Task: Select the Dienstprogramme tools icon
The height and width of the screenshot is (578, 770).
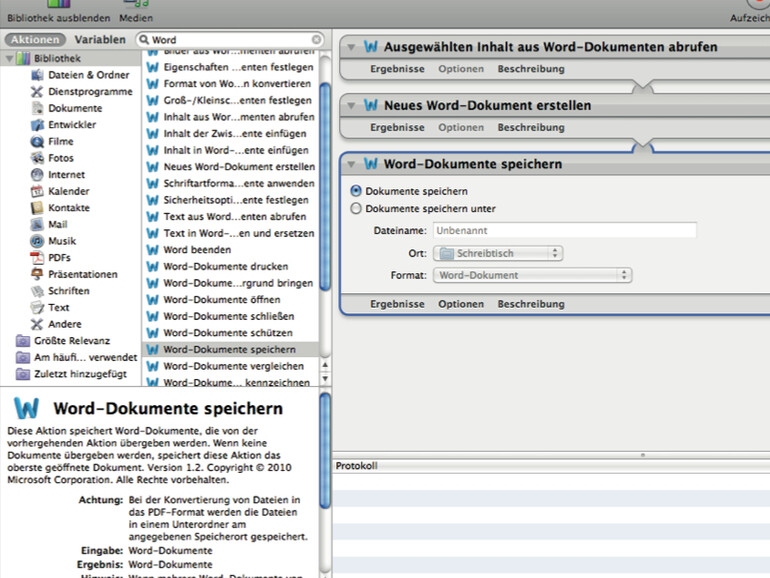Action: pyautogui.click(x=37, y=91)
